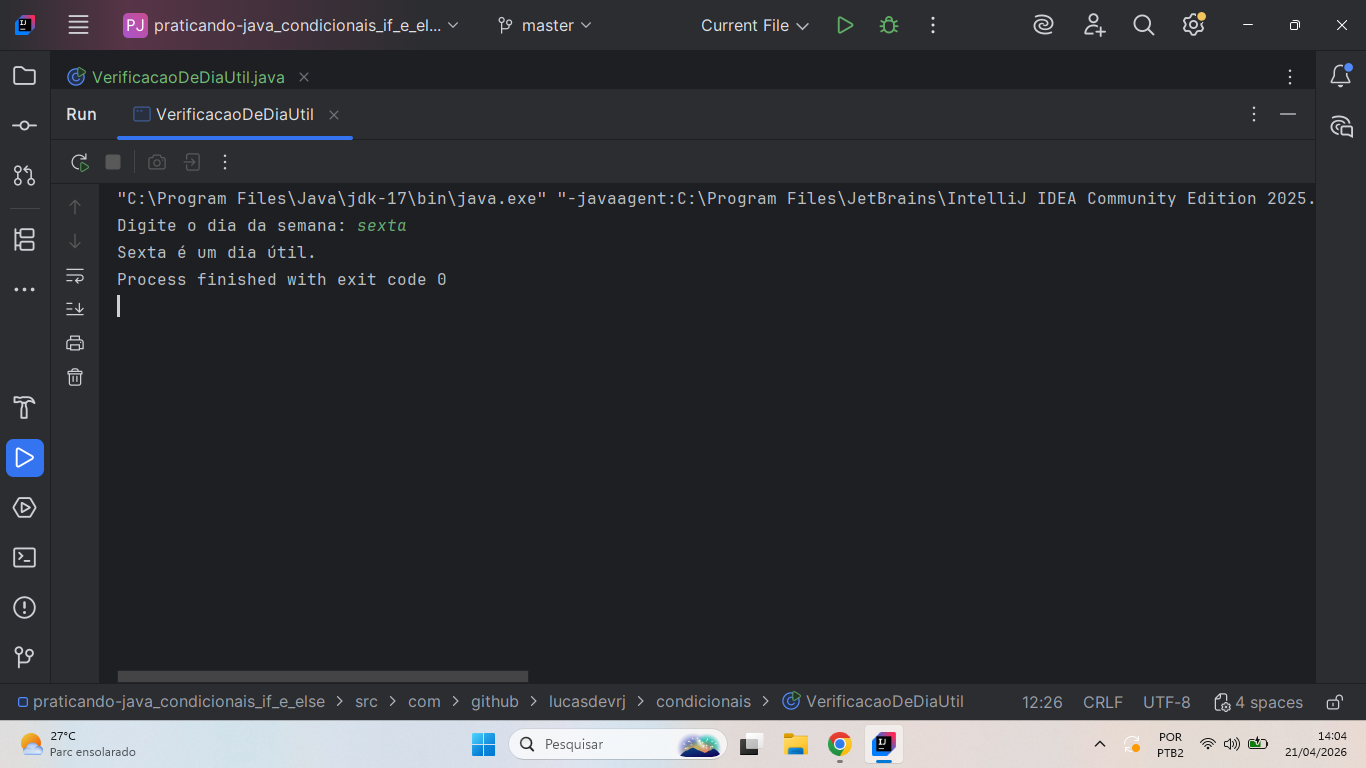Open the Commit tool window

tap(25, 126)
